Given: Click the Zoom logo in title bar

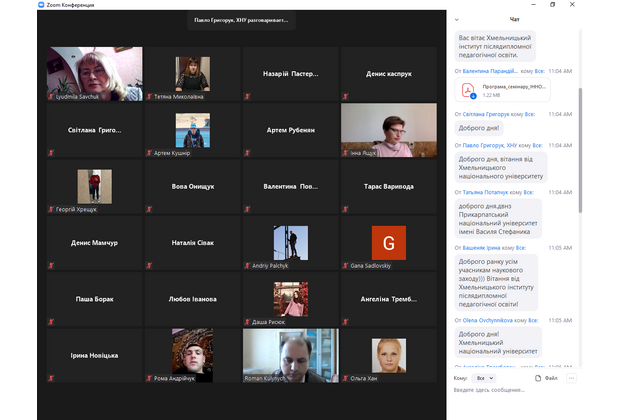Looking at the screenshot, I should click(x=8, y=5).
